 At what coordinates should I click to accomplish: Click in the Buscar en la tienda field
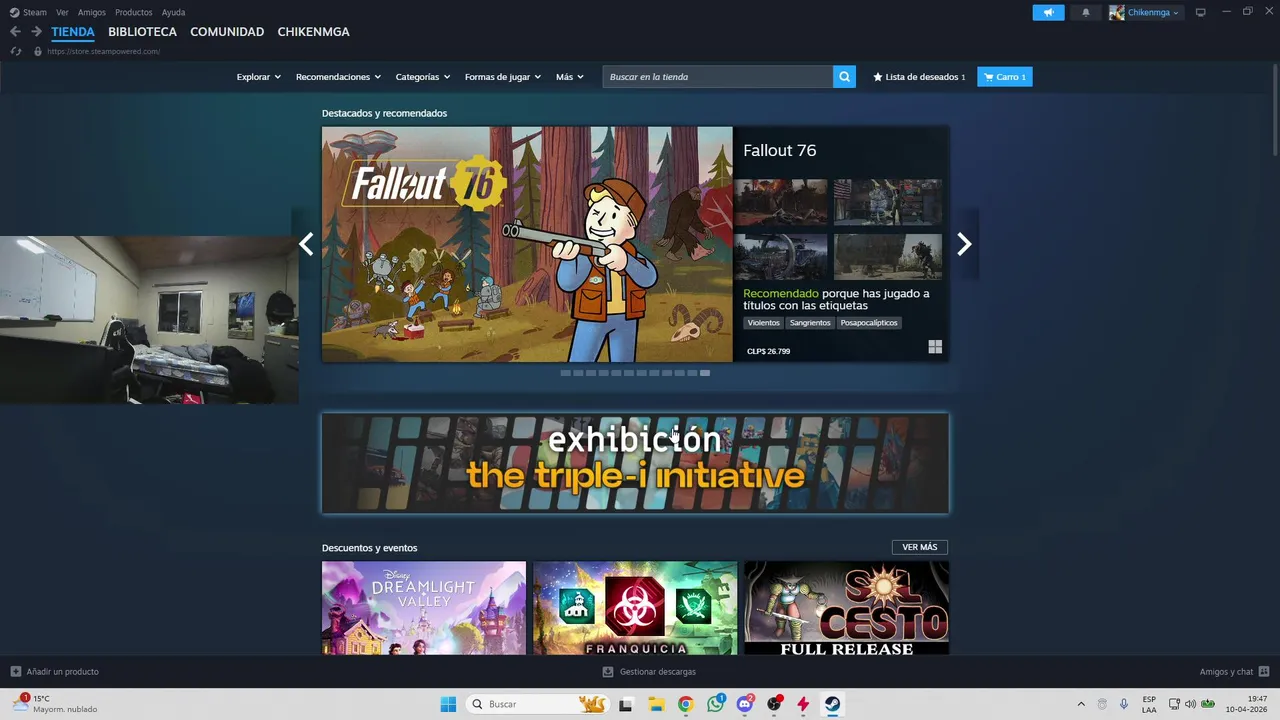(718, 77)
